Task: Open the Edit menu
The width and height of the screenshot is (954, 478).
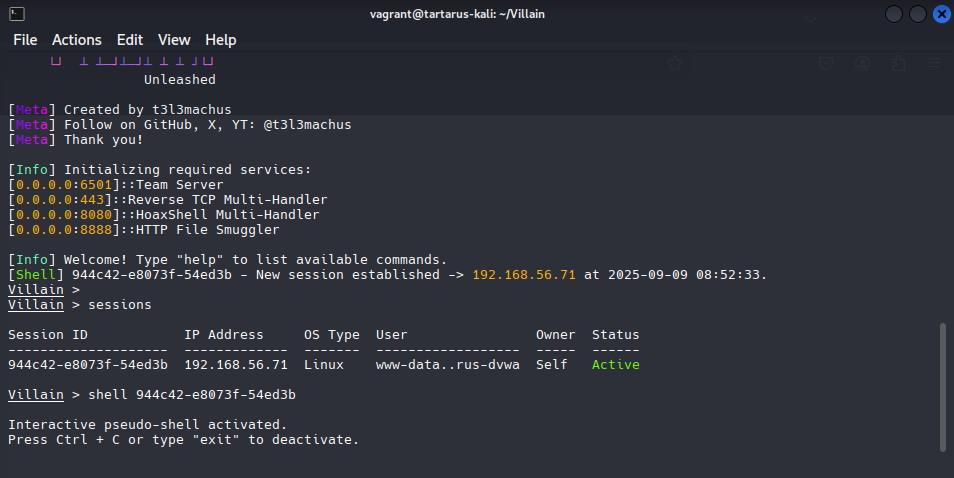Action: [130, 40]
